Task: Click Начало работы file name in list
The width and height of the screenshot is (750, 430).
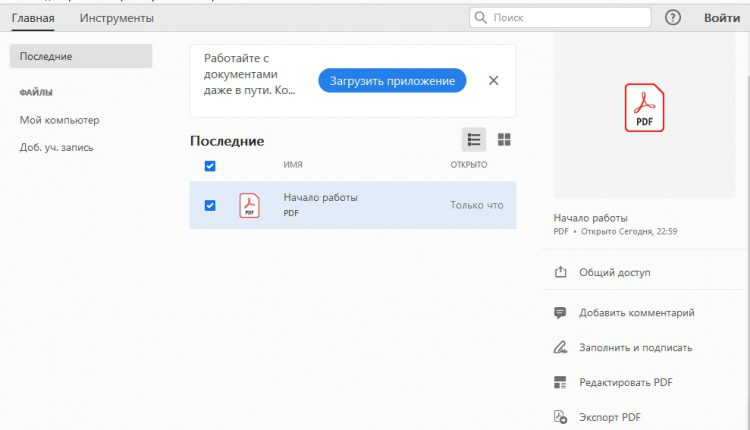Action: click(320, 197)
